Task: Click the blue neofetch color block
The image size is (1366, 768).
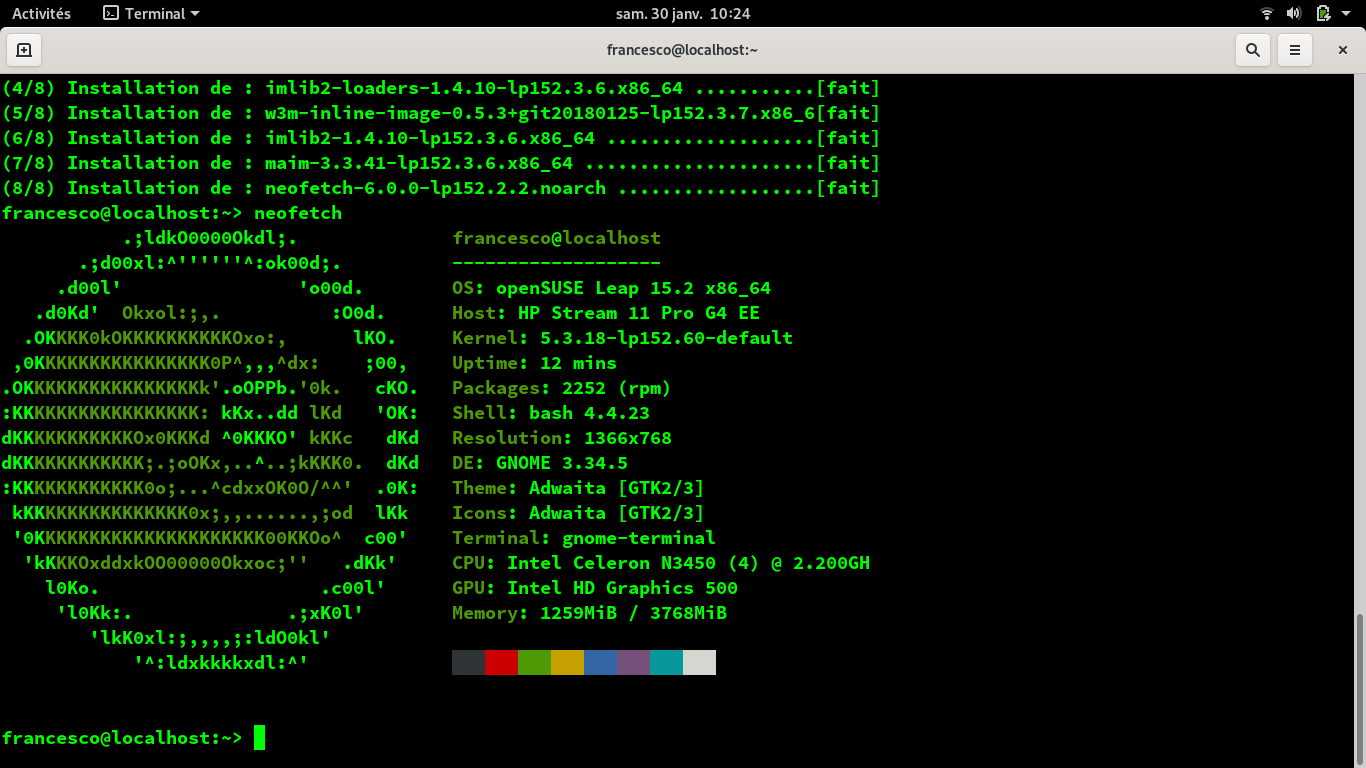Action: point(600,662)
